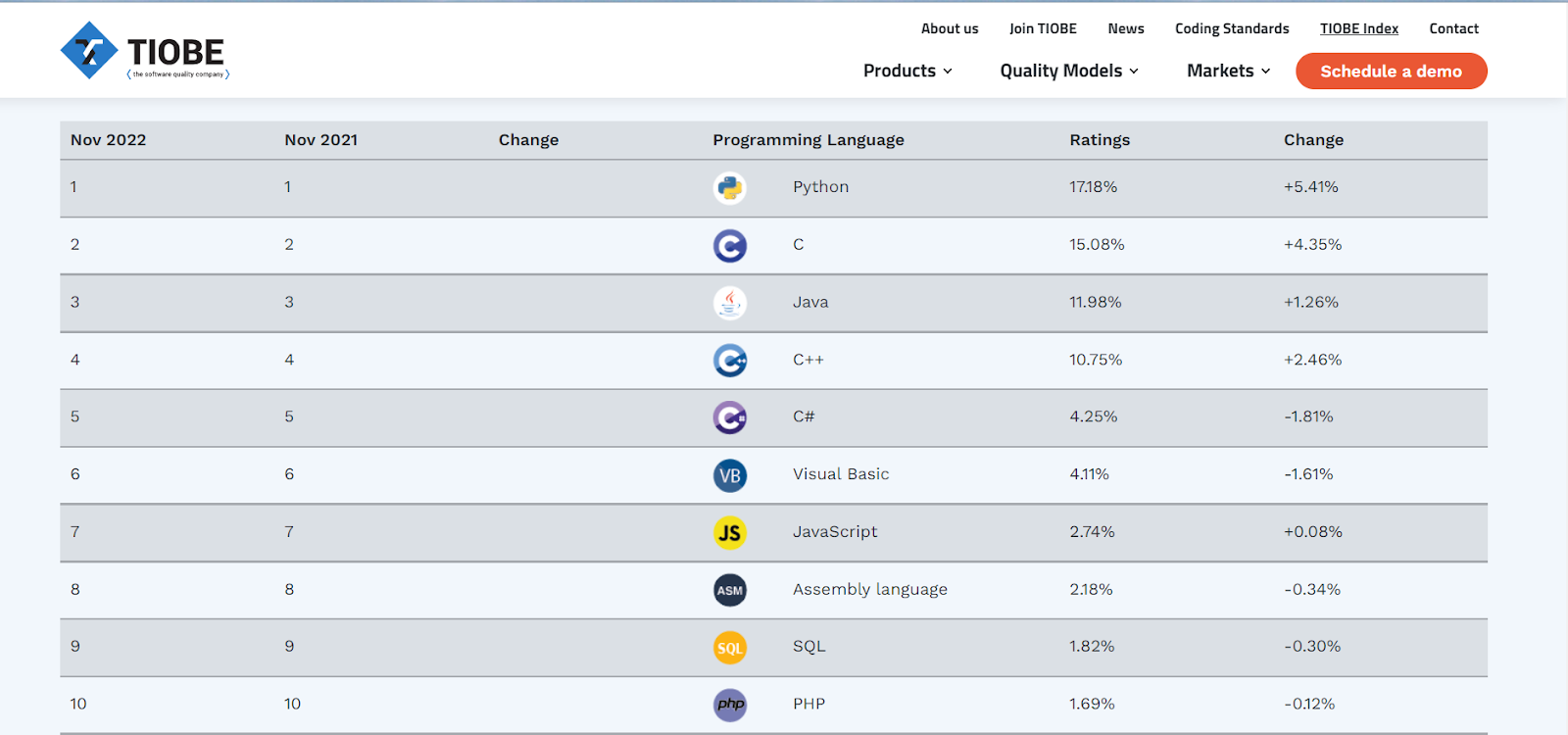Click the Schedule a demo button

pos(1391,71)
